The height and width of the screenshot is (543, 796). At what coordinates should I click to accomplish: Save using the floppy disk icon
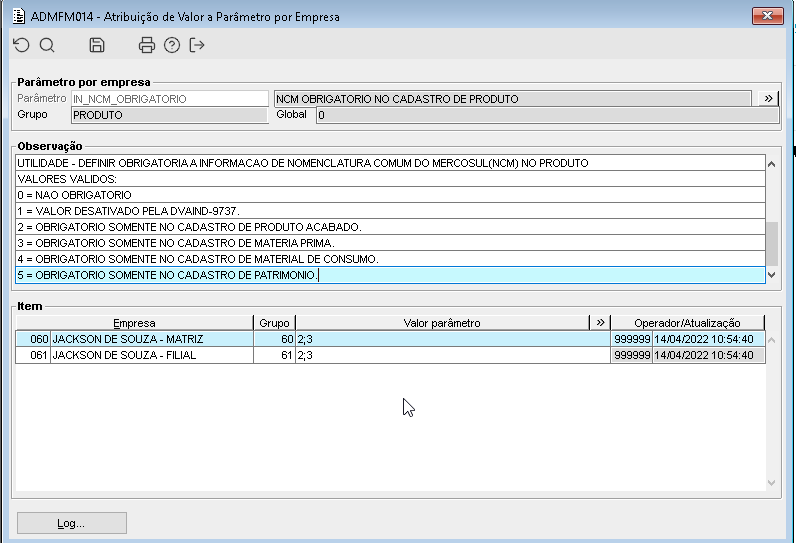[96, 45]
